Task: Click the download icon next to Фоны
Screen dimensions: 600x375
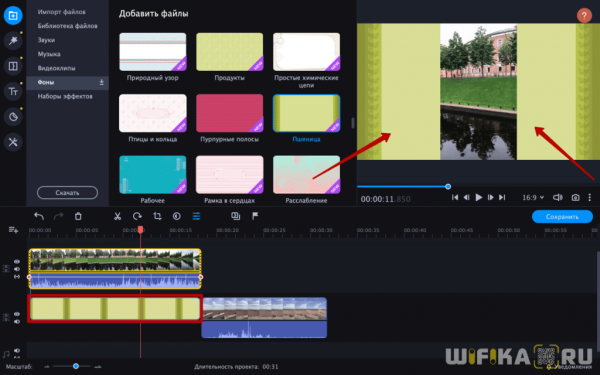Action: click(x=102, y=82)
